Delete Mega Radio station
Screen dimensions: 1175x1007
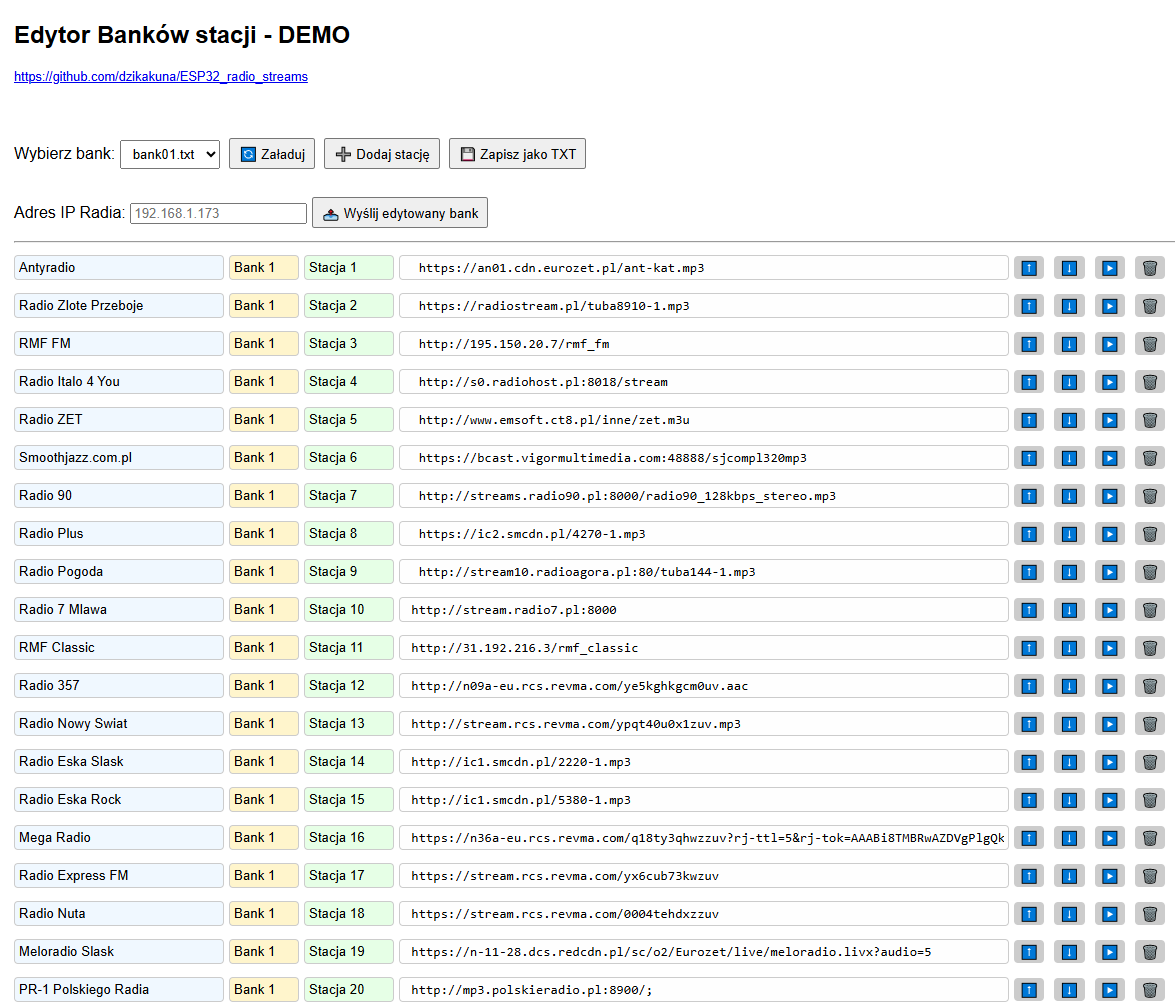click(x=1150, y=838)
